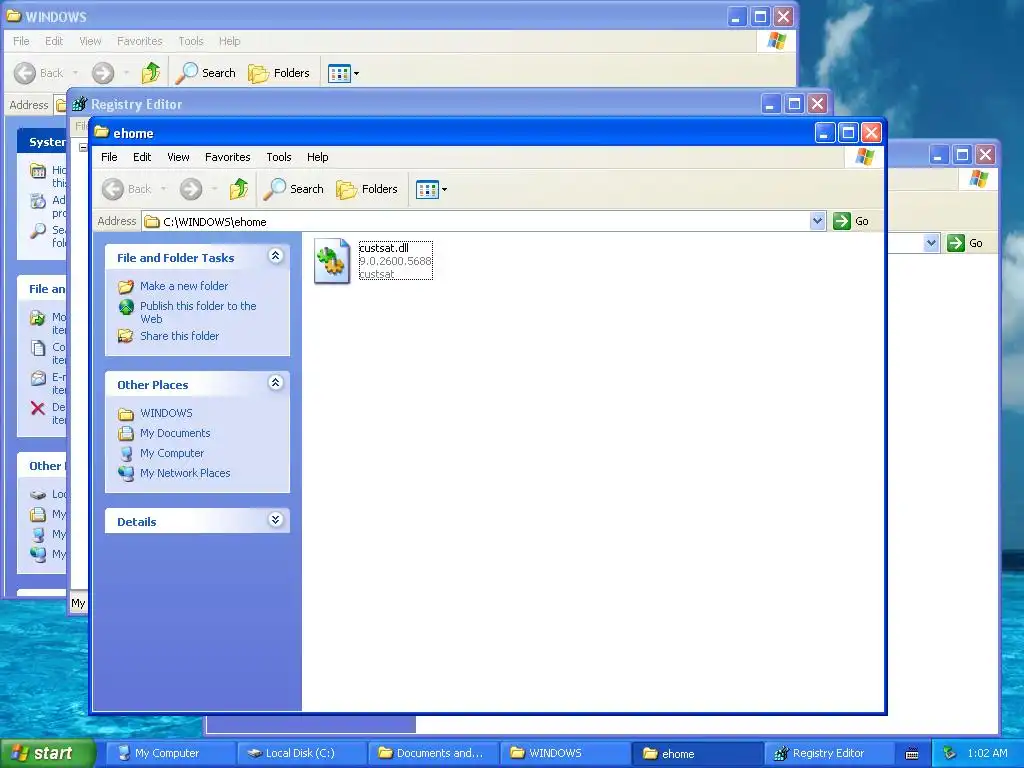Screen dimensions: 1024x768
Task: Click the My Documents icon in Other Places
Action: pos(126,434)
